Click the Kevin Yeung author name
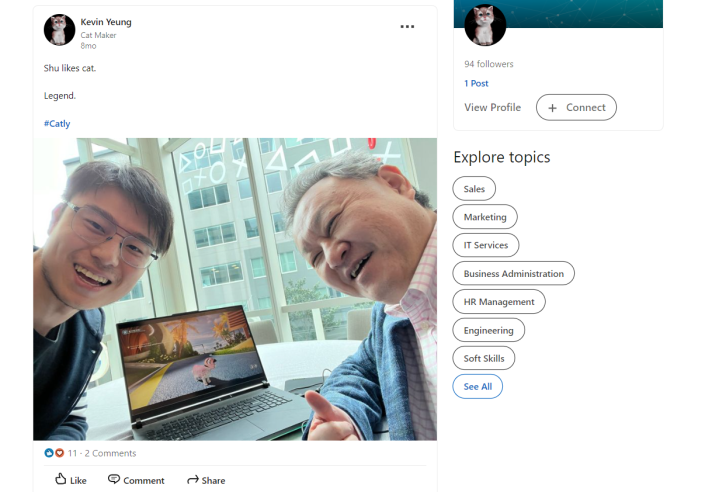Viewport: 719px width, 492px height. coord(106,22)
